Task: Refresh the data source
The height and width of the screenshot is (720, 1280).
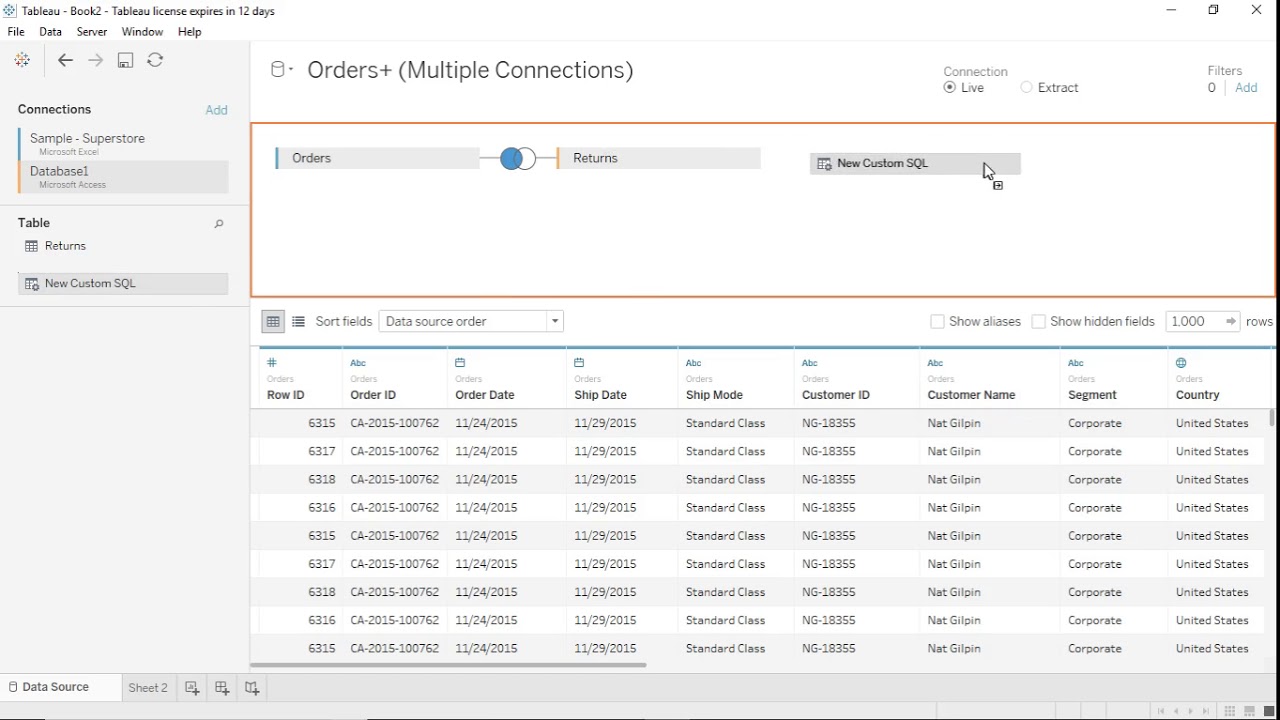Action: point(155,61)
